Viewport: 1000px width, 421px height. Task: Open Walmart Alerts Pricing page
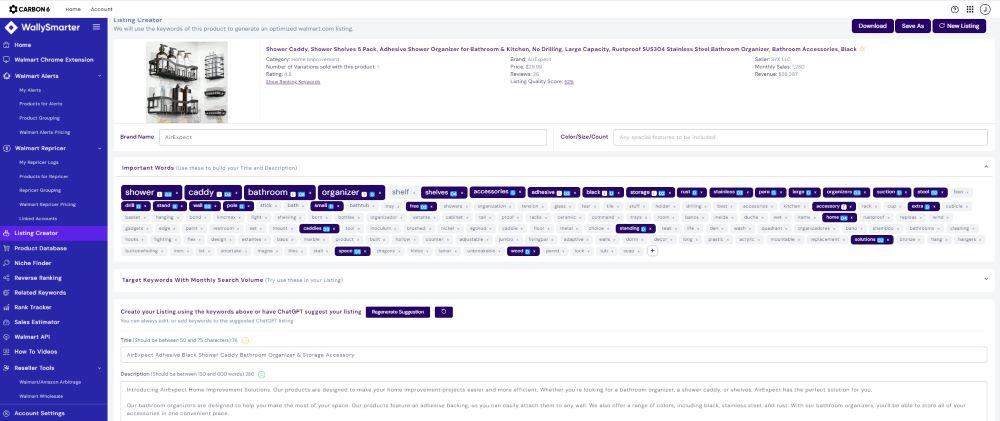pyautogui.click(x=45, y=133)
